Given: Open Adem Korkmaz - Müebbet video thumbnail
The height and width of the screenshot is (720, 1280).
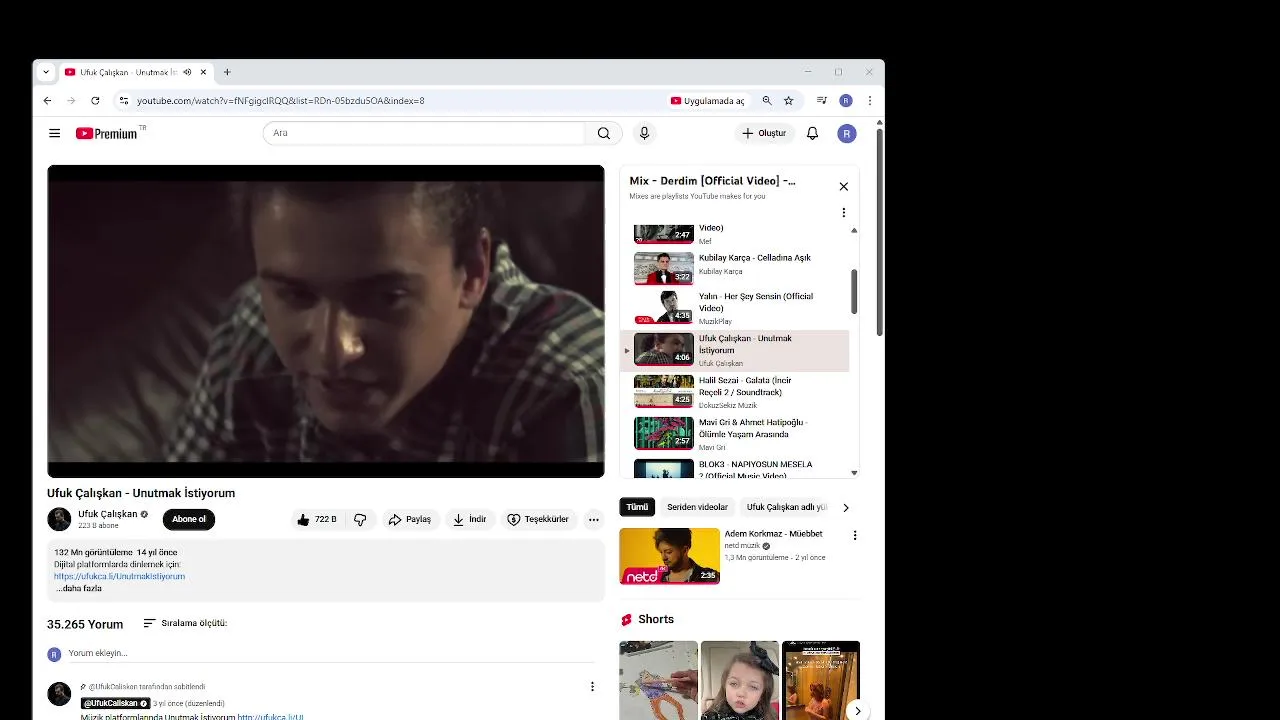Looking at the screenshot, I should click(669, 556).
